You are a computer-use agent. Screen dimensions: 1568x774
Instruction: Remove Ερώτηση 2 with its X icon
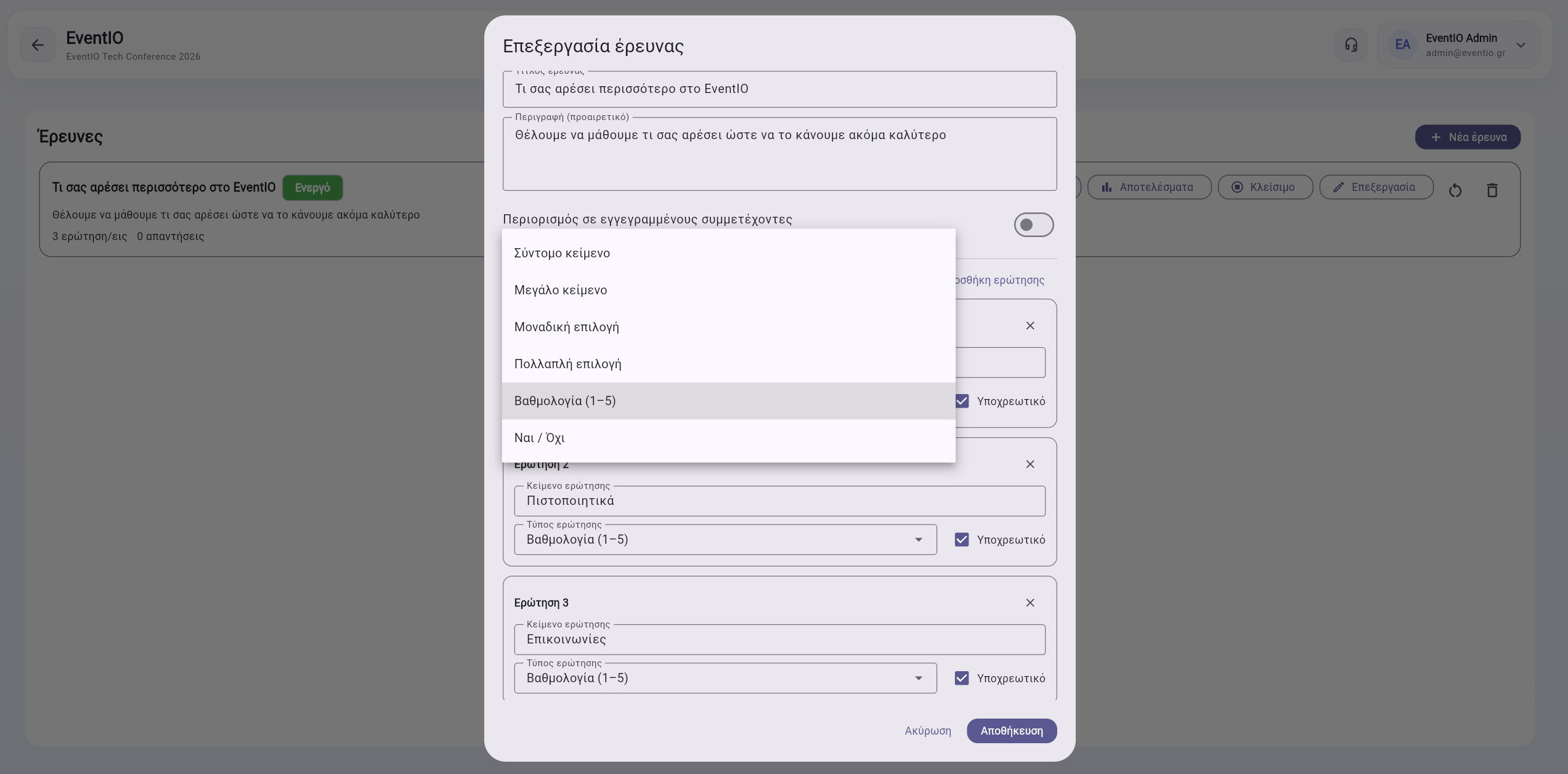[x=1030, y=464]
